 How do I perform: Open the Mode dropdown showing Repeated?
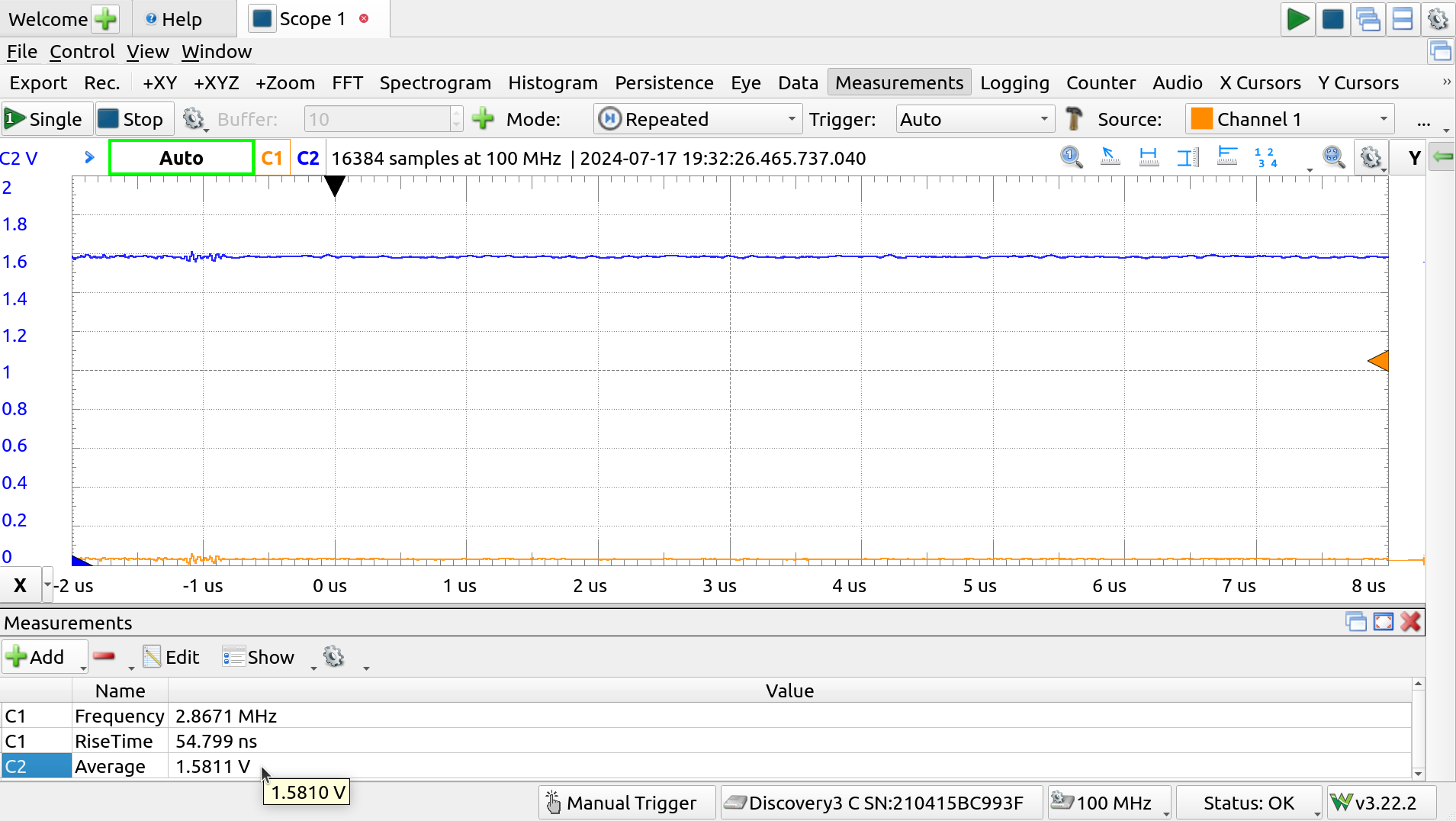pos(697,119)
